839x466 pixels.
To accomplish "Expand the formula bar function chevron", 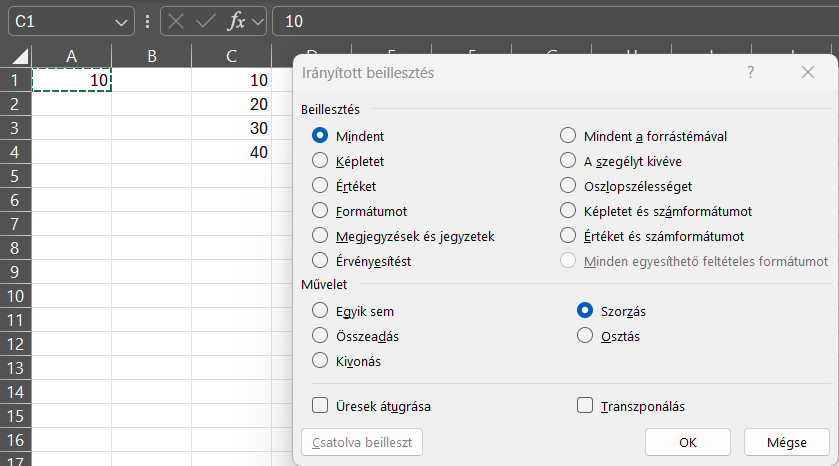I will 258,21.
